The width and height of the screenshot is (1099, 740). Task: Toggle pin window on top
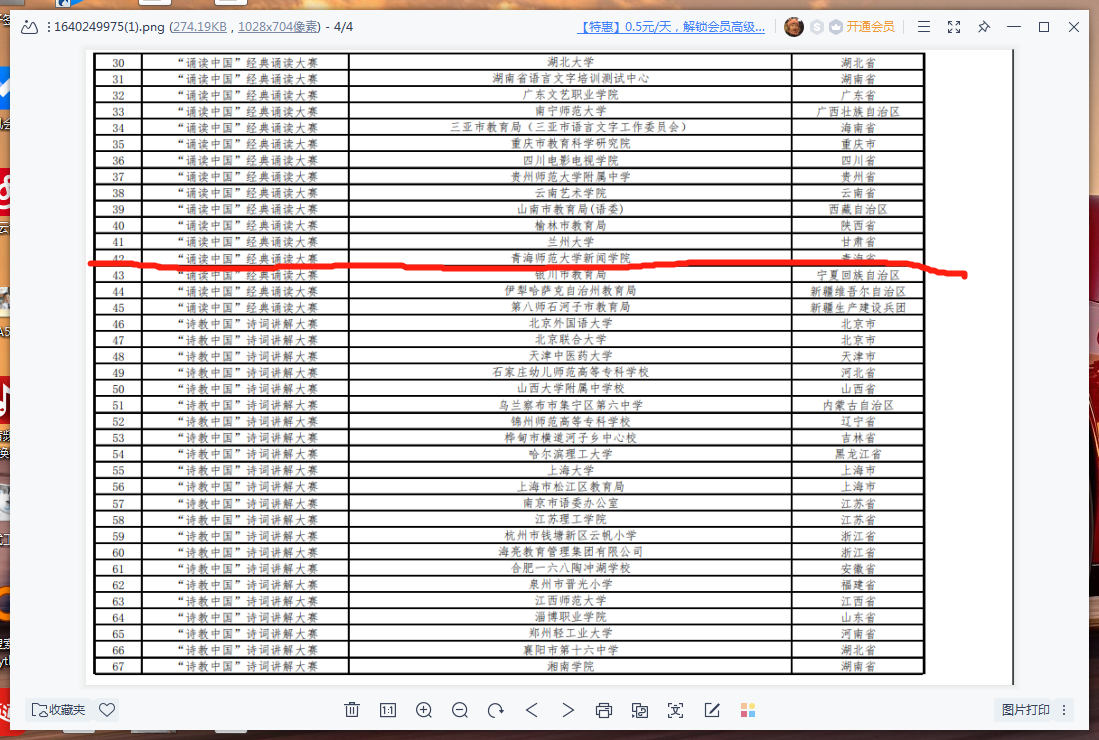984,27
